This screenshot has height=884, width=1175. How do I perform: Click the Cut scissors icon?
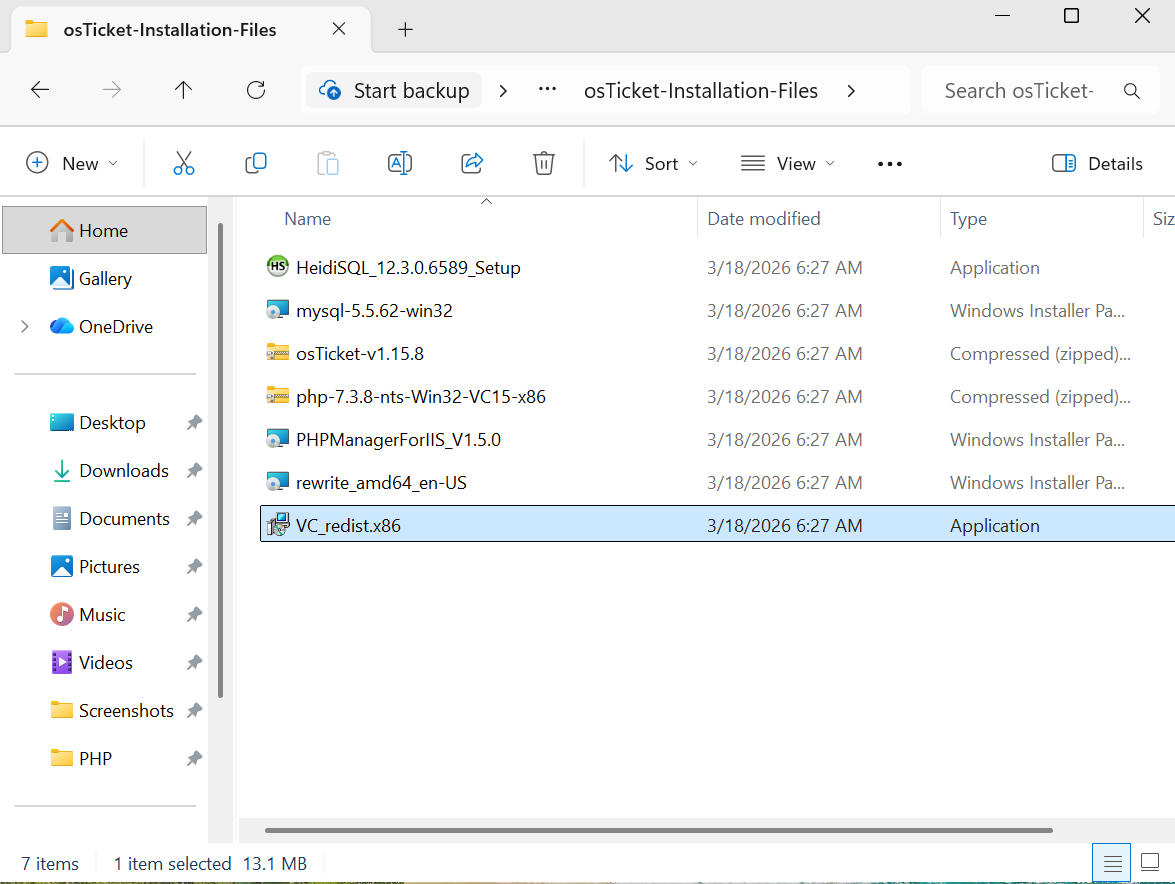point(184,163)
